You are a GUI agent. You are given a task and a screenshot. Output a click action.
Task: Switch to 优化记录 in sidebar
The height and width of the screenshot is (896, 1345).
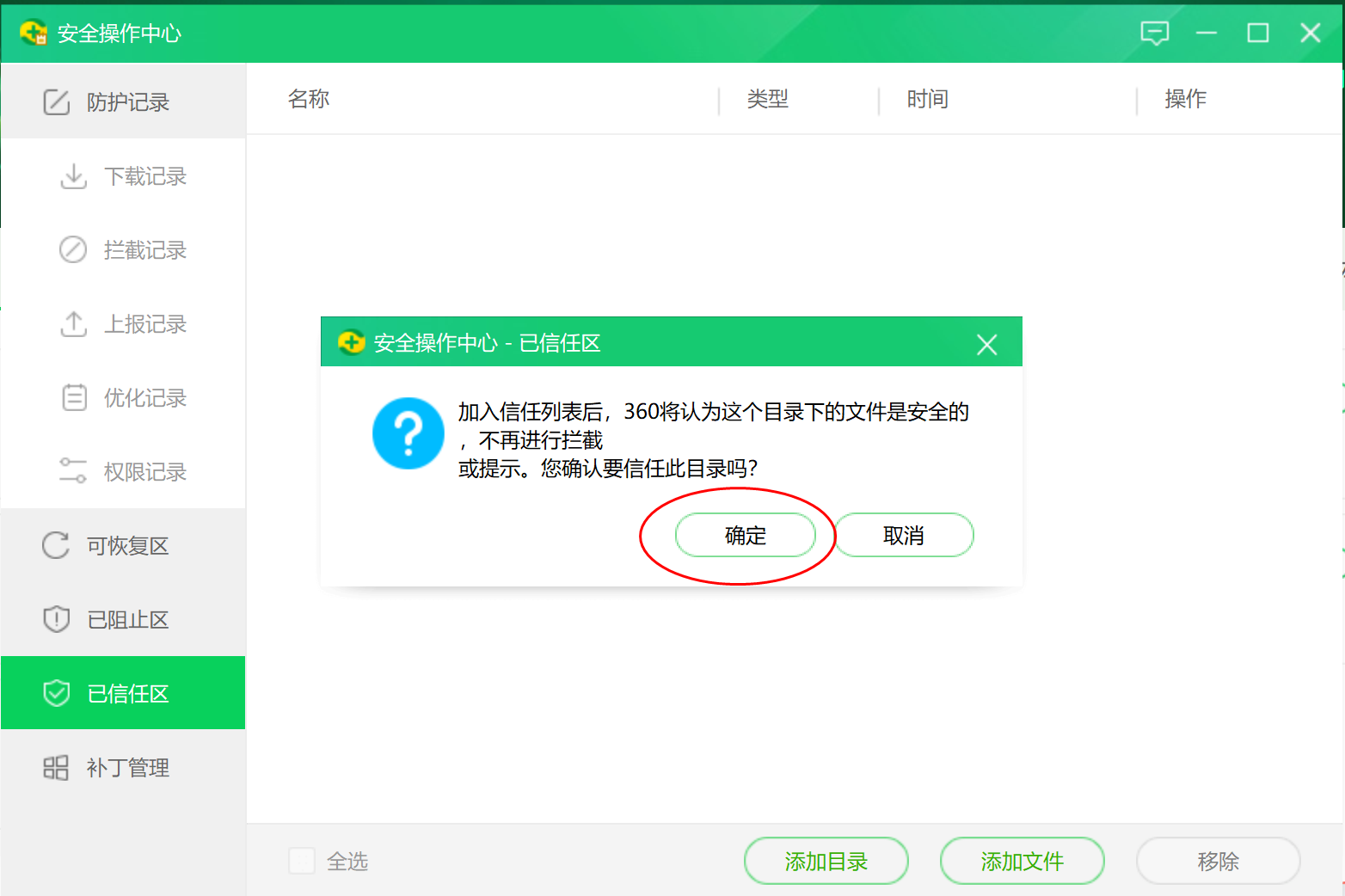click(x=123, y=398)
